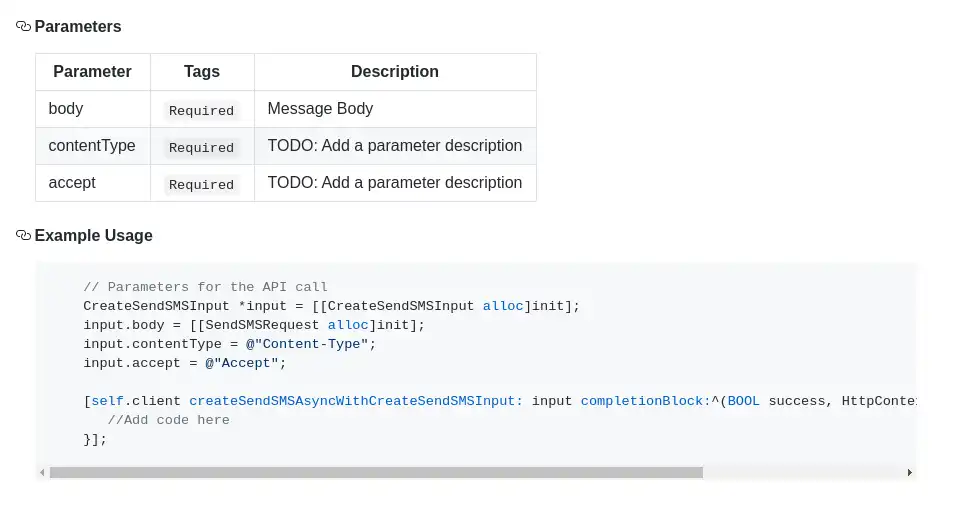The height and width of the screenshot is (507, 961).
Task: Click the body parameter cell
Action: tap(66, 109)
